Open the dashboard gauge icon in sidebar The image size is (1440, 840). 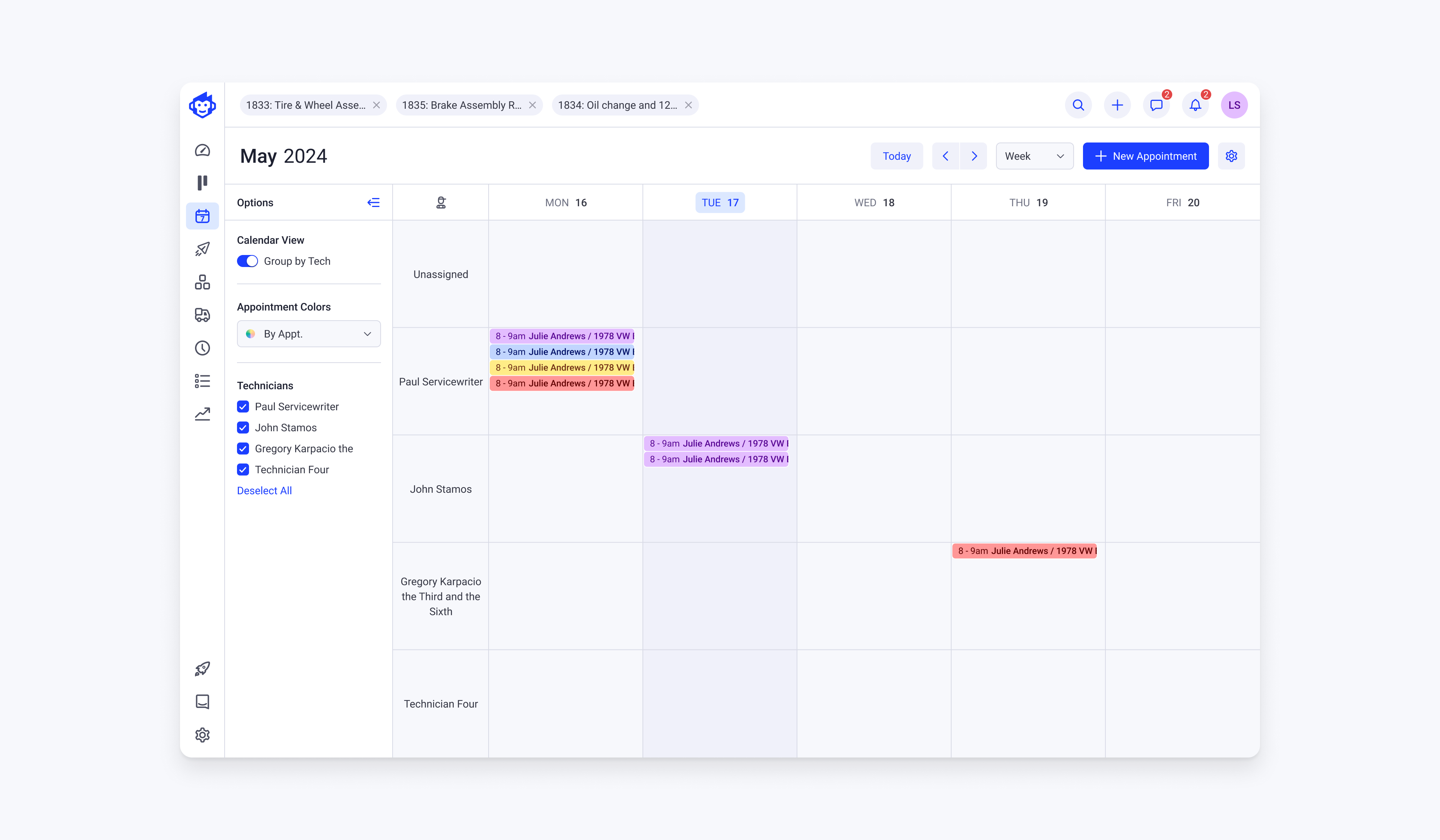pos(202,150)
